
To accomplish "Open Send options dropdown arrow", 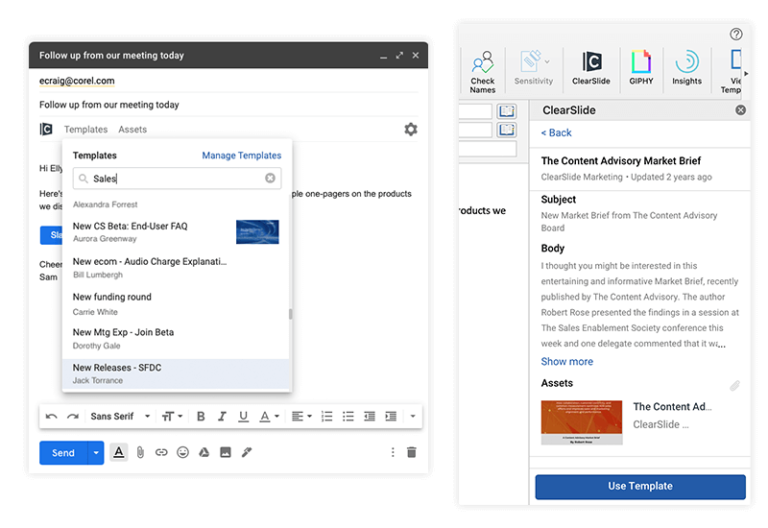I will pos(96,453).
